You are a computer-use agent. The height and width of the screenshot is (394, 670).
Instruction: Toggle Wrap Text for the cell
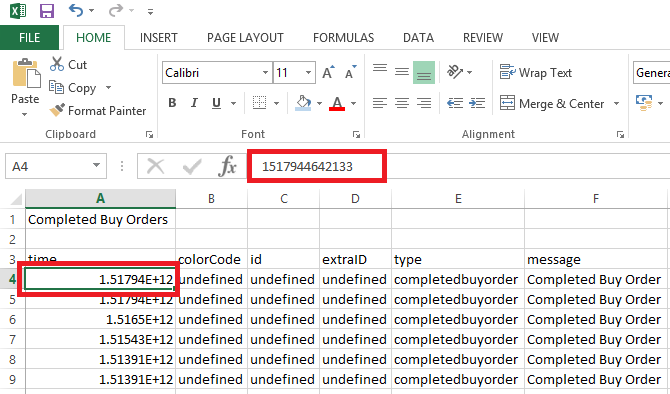tap(536, 73)
